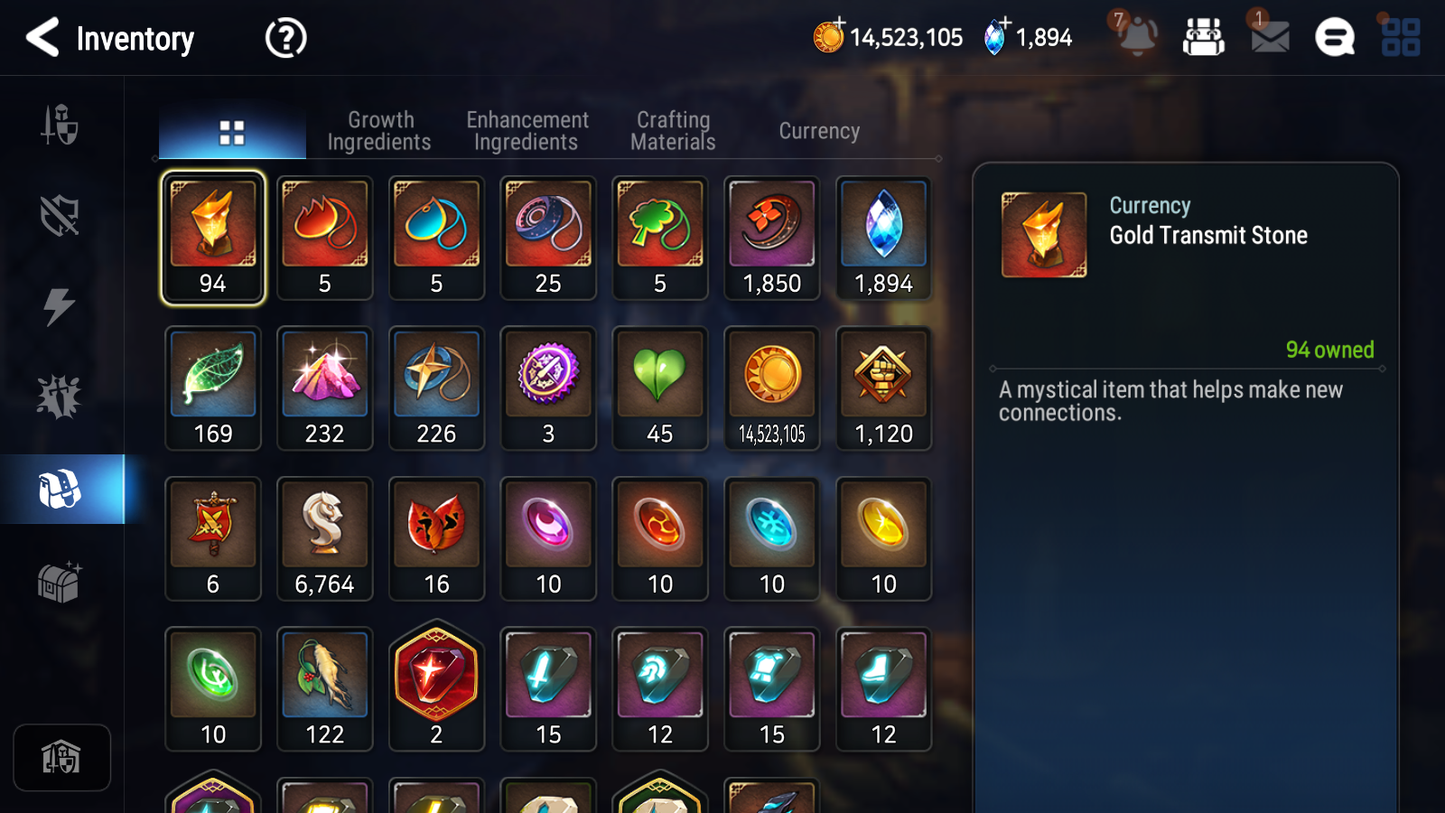
Task: Open the top-right grid menu icon
Action: click(x=1400, y=38)
